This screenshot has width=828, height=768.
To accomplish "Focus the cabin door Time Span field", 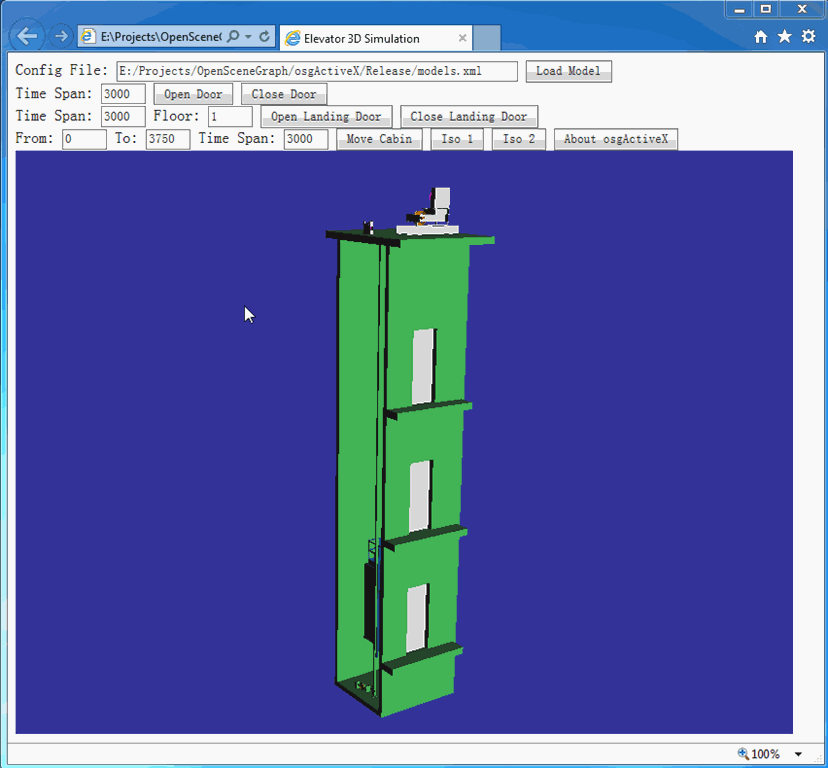I will pos(123,94).
